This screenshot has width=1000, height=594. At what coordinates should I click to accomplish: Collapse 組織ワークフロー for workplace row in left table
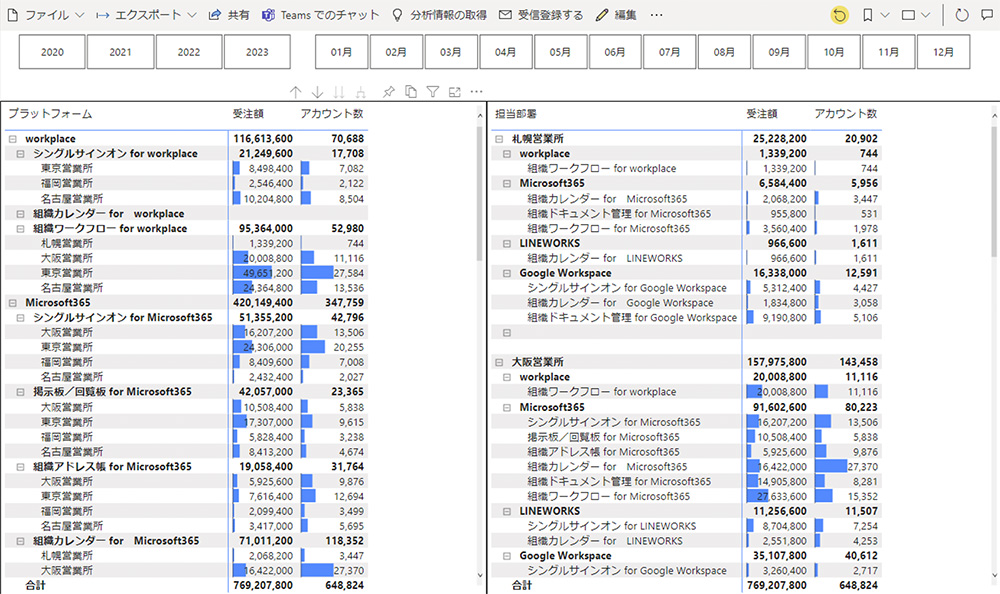pos(20,228)
